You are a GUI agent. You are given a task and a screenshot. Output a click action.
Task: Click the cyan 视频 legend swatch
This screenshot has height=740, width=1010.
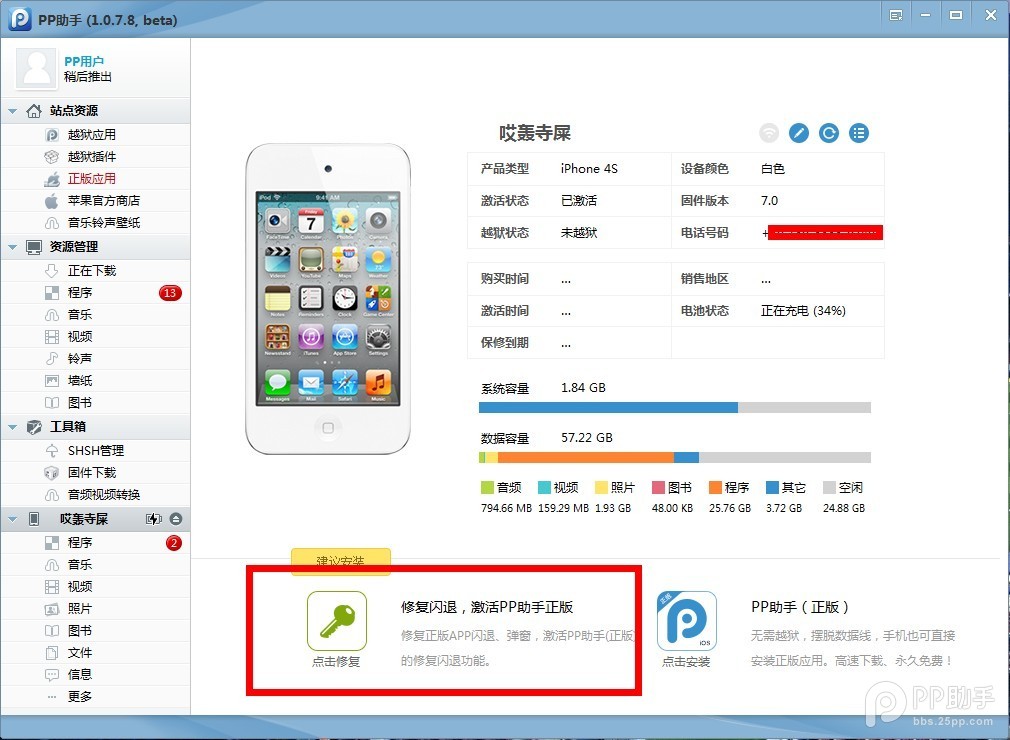click(x=544, y=488)
